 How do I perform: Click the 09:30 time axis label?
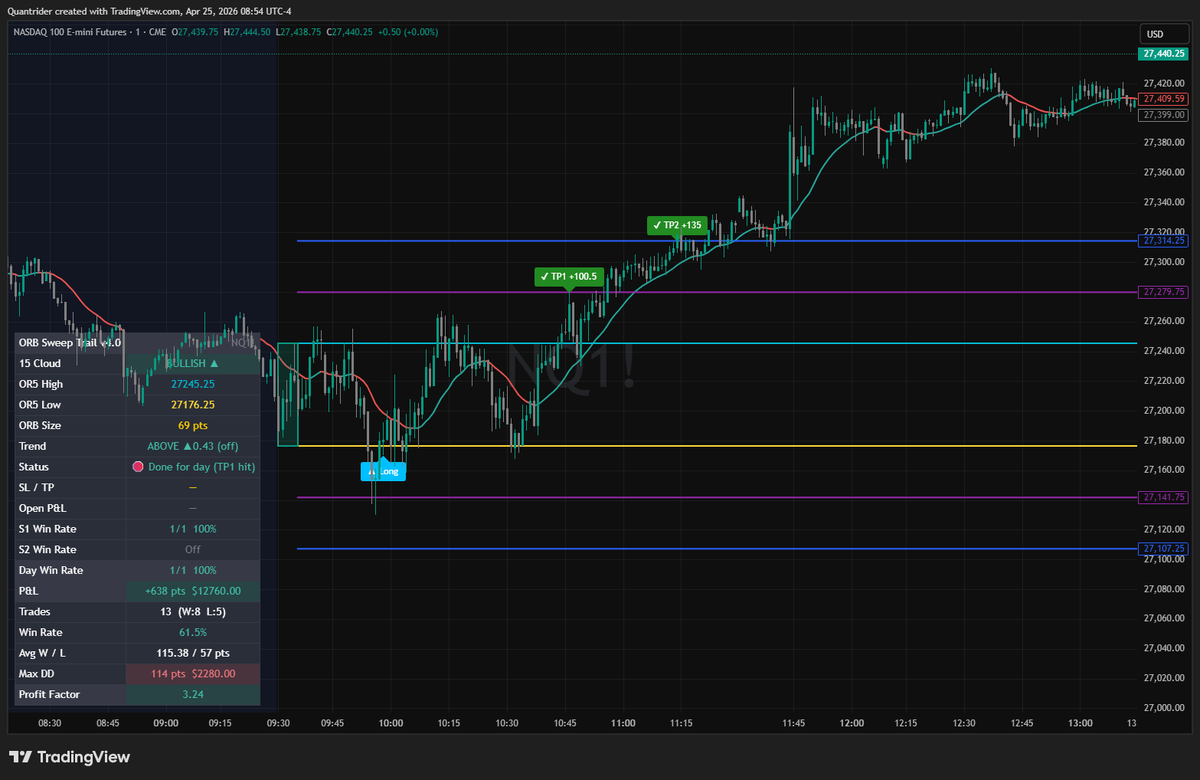coord(279,723)
